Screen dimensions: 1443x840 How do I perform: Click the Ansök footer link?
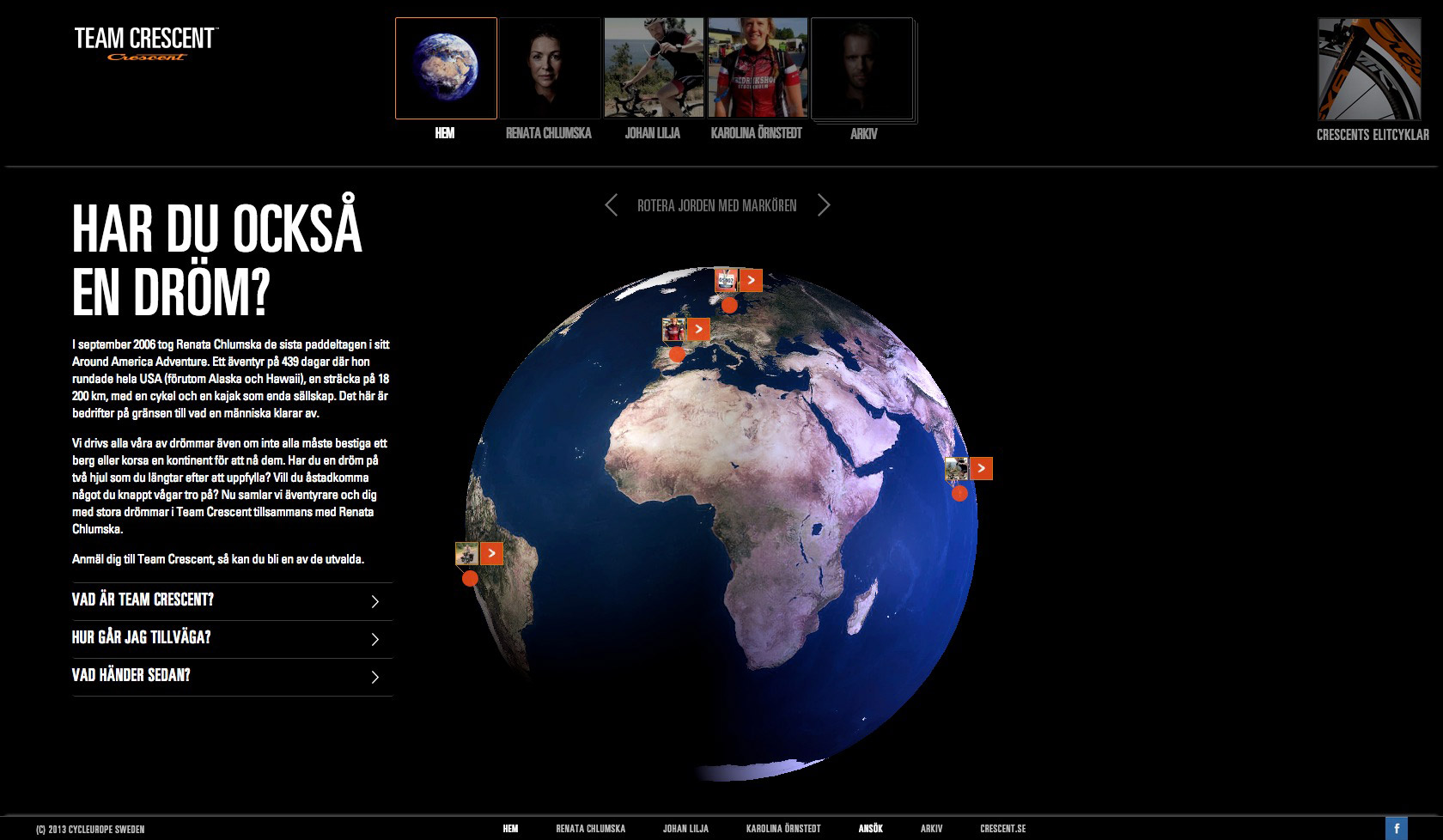[x=870, y=829]
